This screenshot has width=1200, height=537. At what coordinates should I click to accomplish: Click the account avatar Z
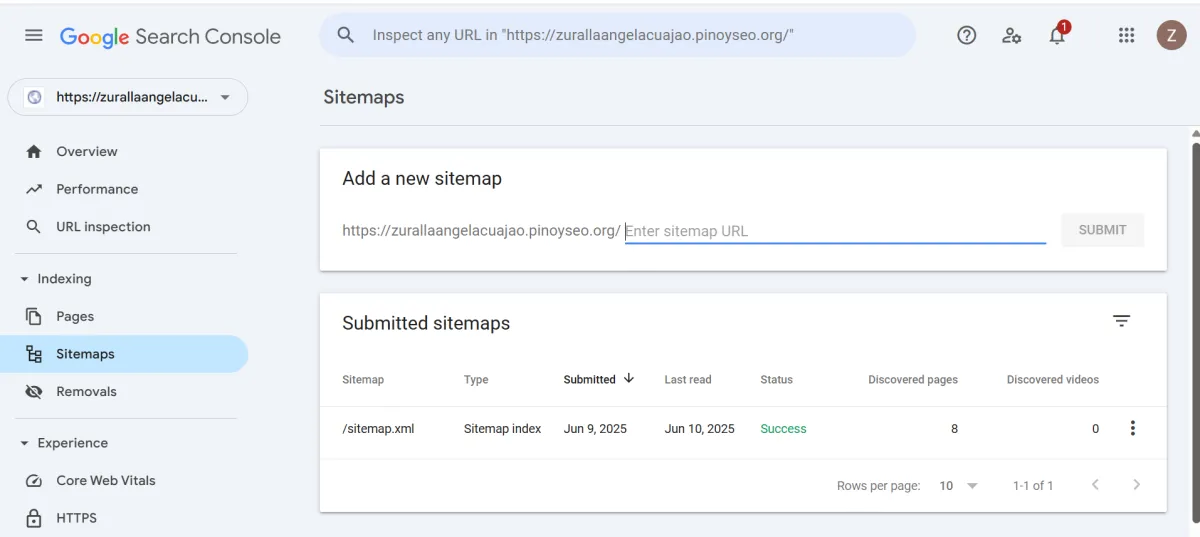click(x=1171, y=36)
